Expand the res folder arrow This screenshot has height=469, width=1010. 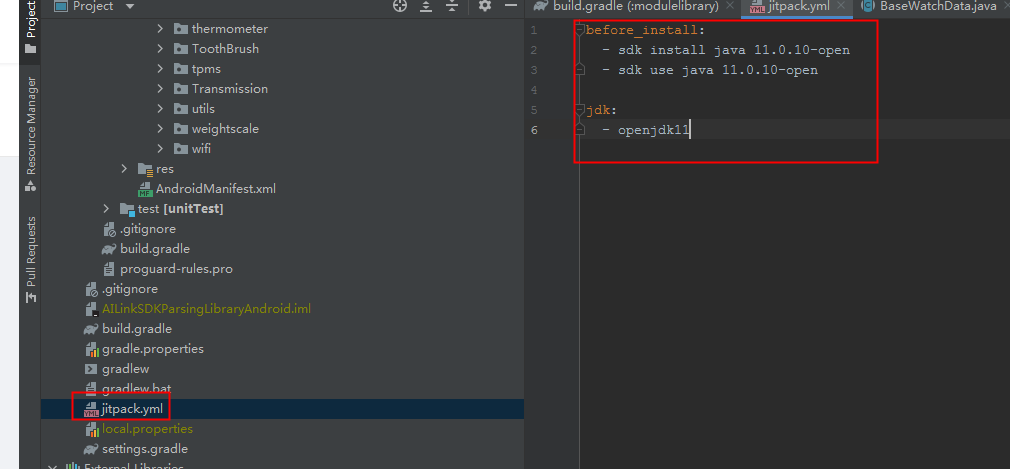[124, 169]
